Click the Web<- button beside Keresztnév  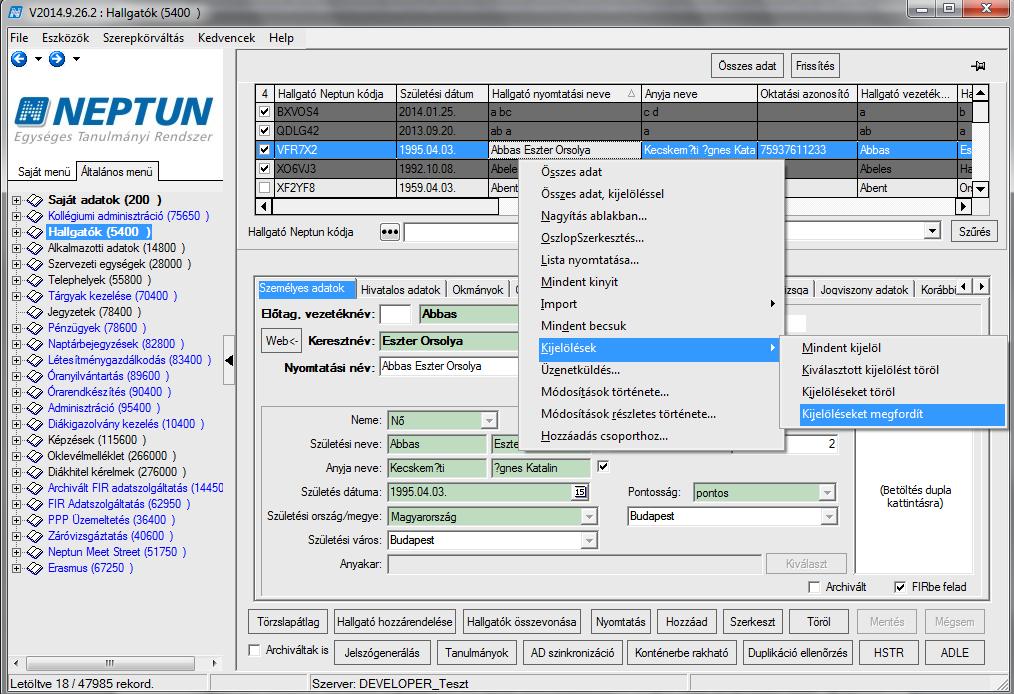tap(281, 341)
